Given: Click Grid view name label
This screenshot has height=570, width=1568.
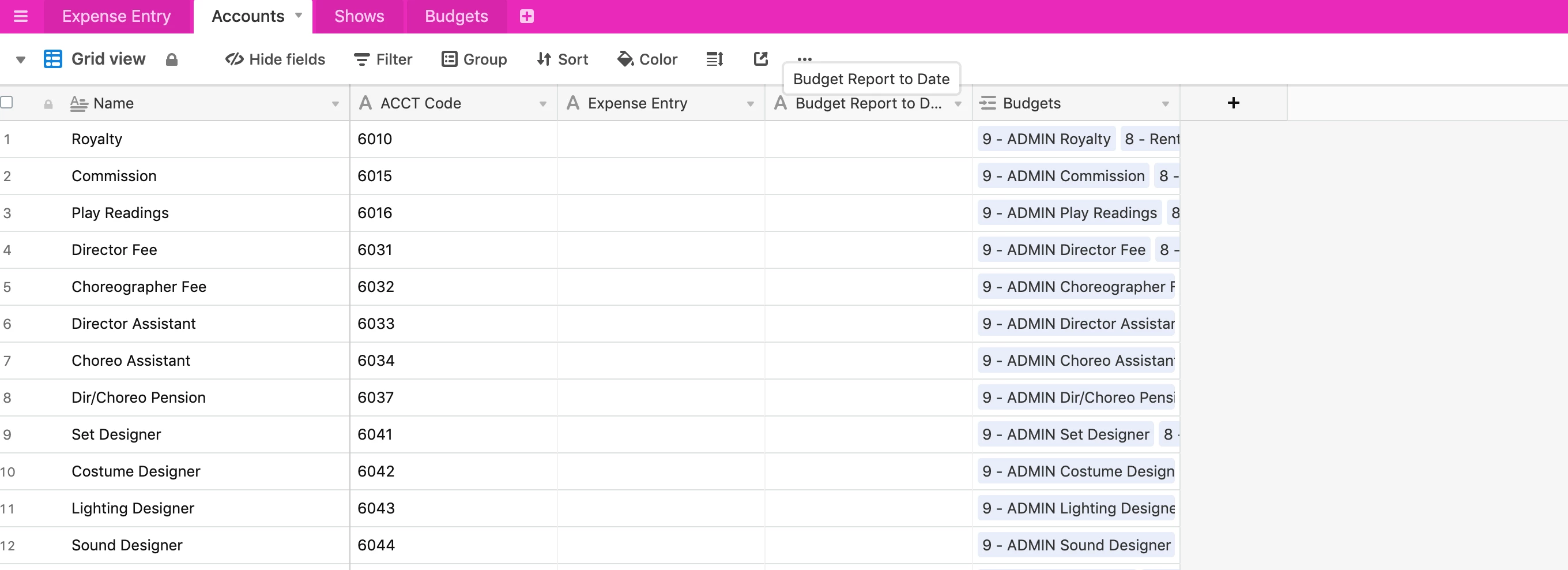Looking at the screenshot, I should (108, 59).
